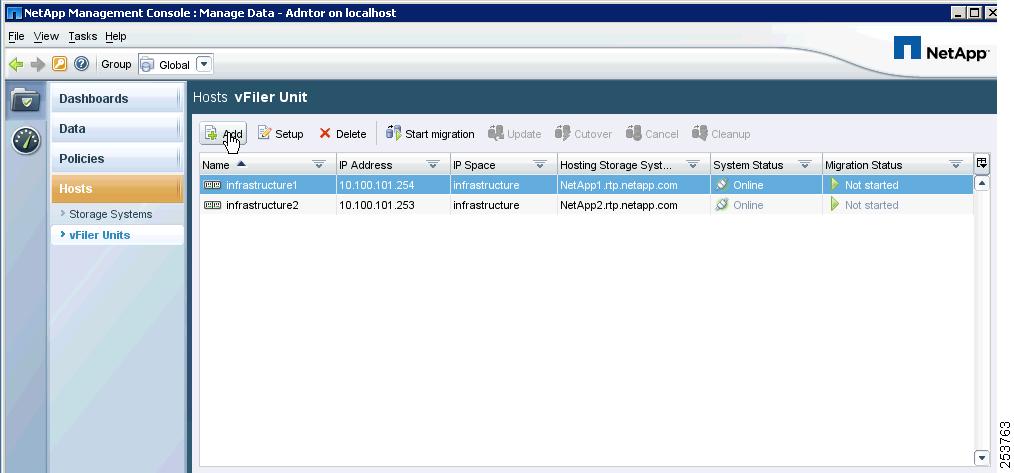The height and width of the screenshot is (473, 1014).
Task: Click Start migration in the toolbar
Action: [x=430, y=134]
